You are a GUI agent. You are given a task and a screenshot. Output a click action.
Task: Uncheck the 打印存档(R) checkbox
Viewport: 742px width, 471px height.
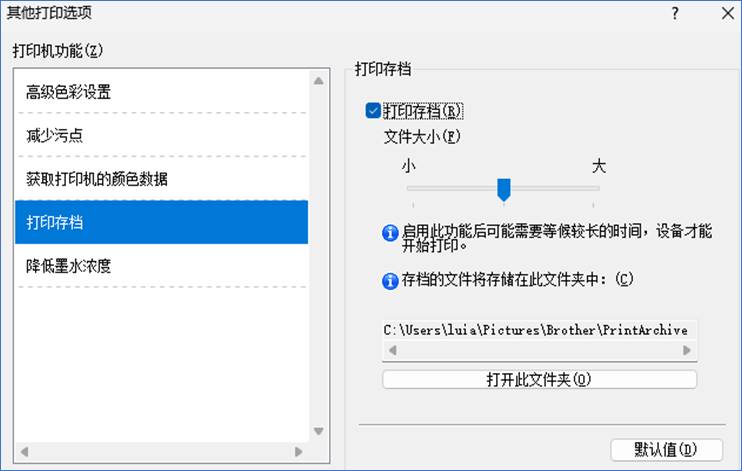click(x=373, y=111)
